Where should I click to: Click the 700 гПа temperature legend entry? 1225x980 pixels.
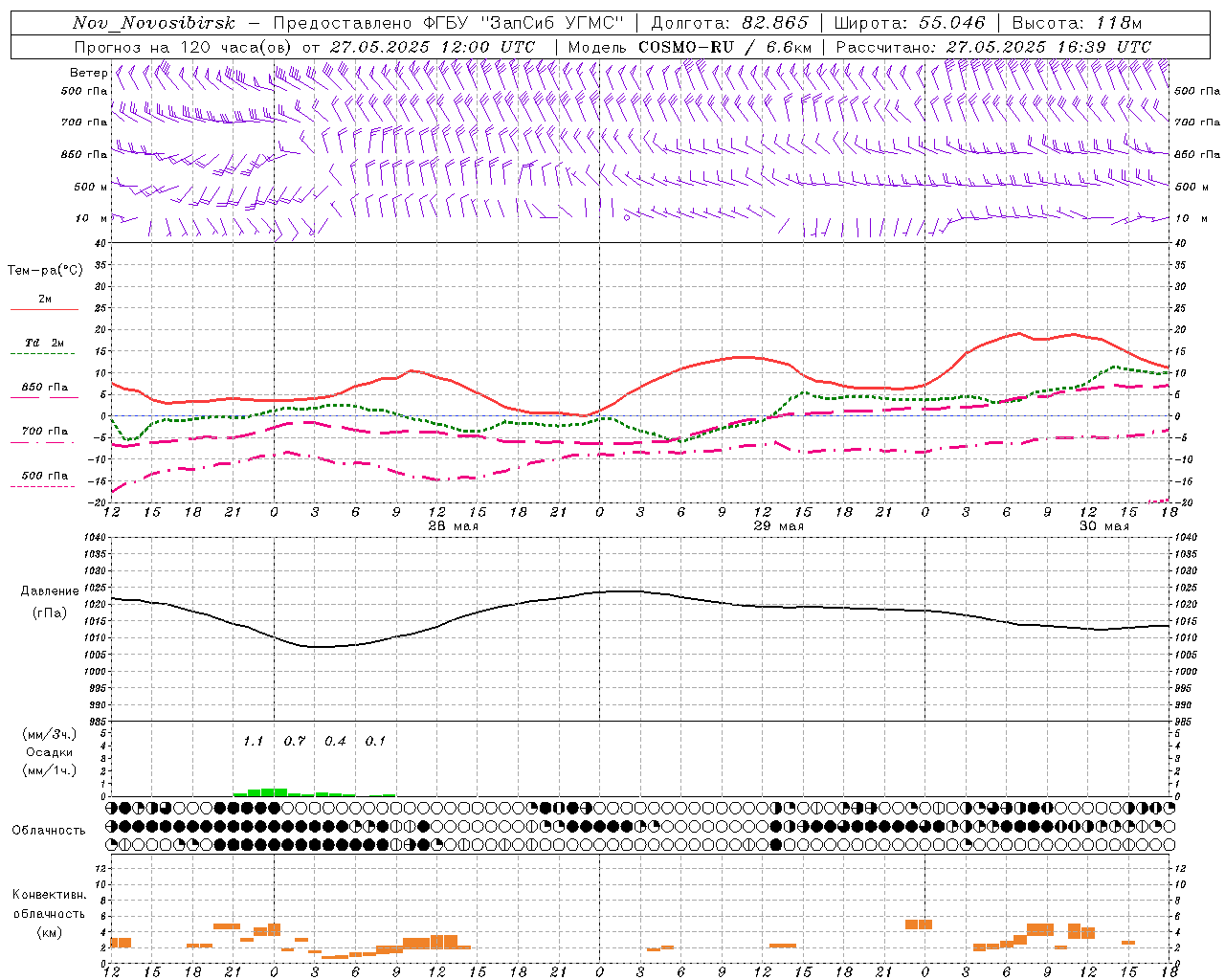coord(45,432)
